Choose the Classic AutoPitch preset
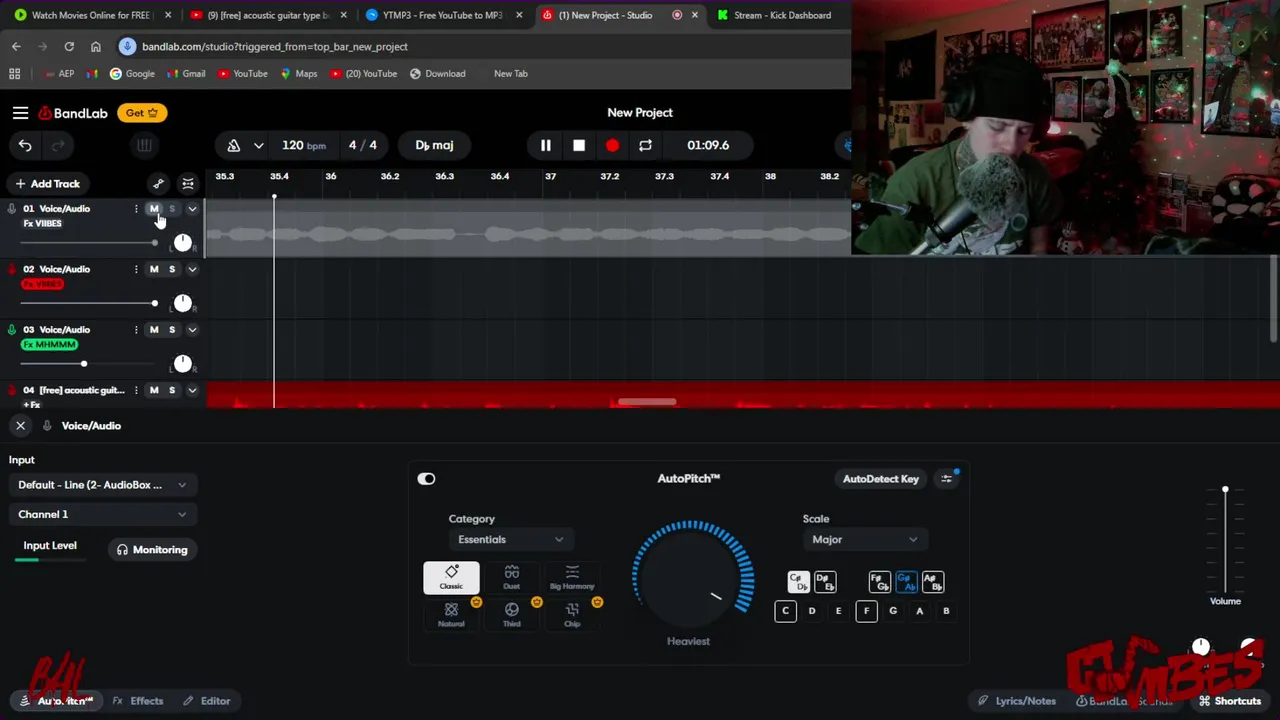Image resolution: width=1280 pixels, height=720 pixels. click(x=451, y=578)
